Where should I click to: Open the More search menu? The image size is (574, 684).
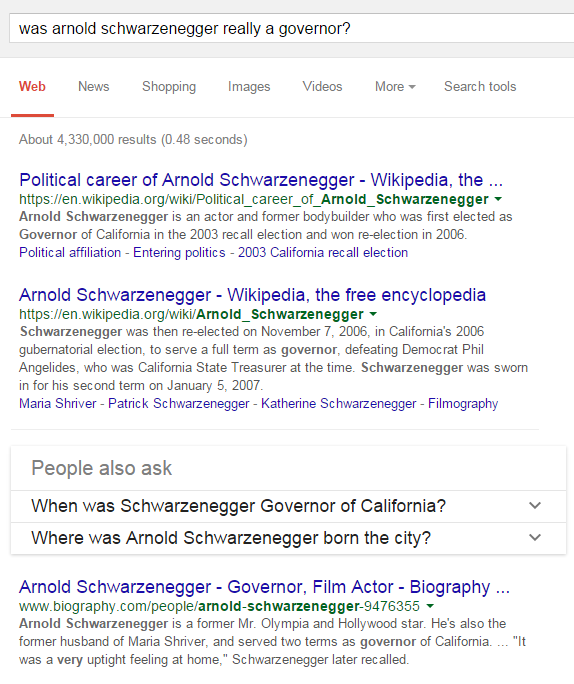point(395,86)
